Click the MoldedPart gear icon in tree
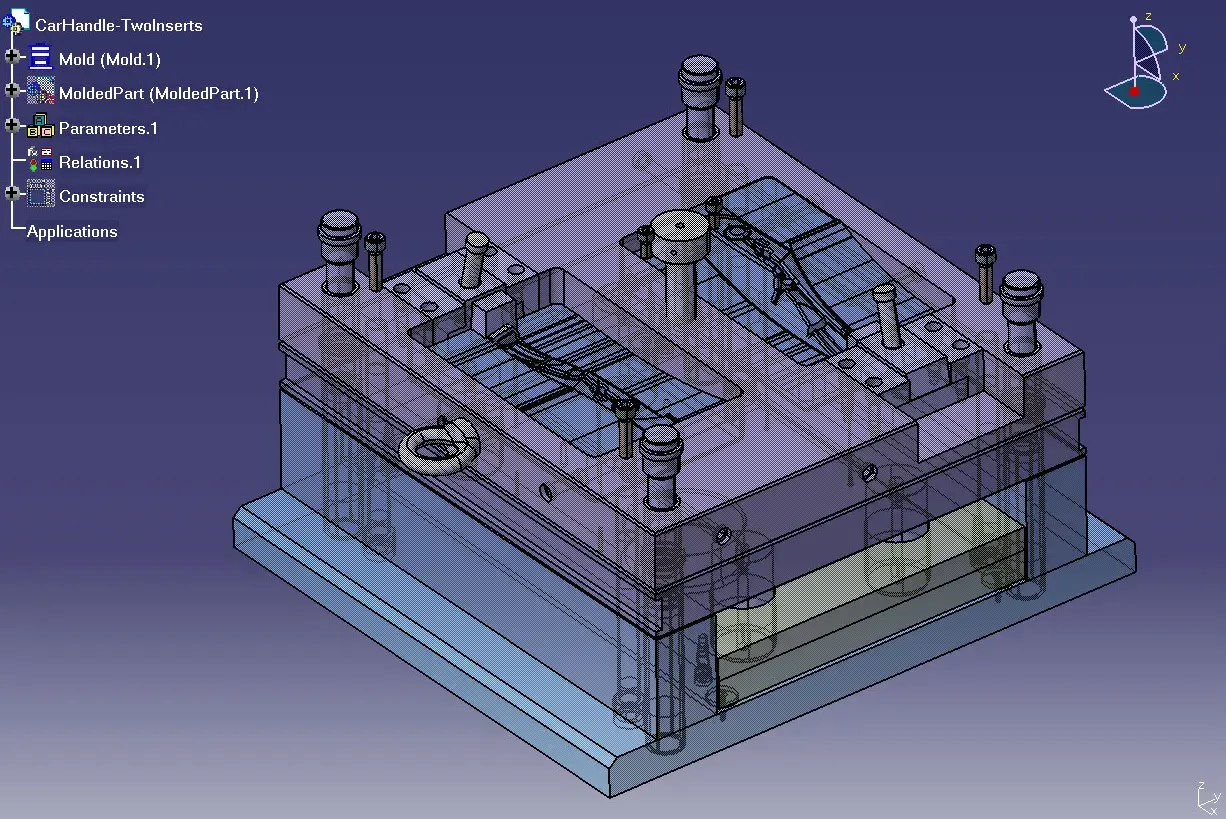 tap(41, 92)
